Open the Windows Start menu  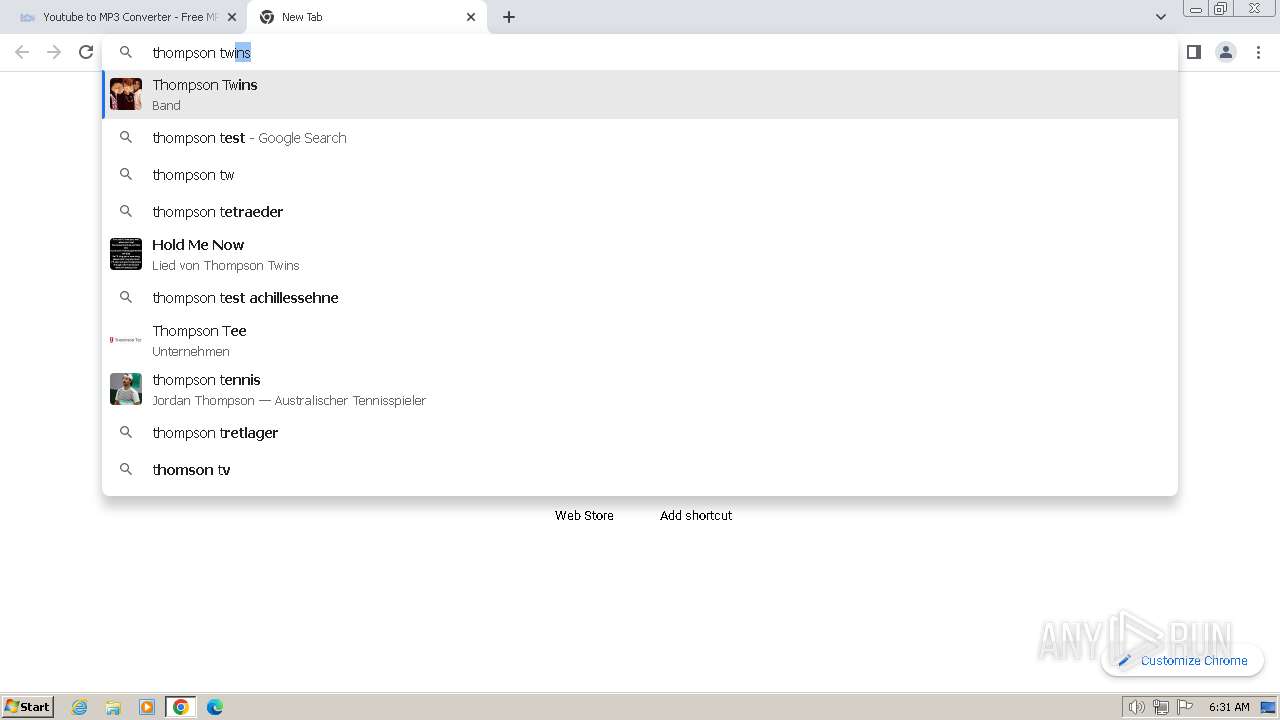point(28,707)
